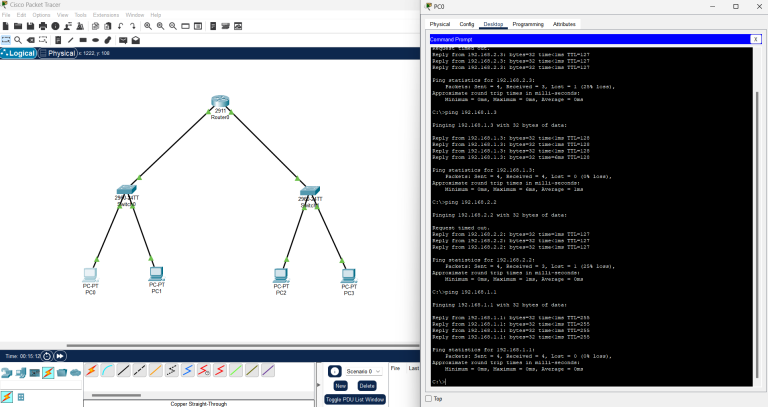768x407 pixels.
Task: Zoom out on the workspace
Action: pos(173,26)
